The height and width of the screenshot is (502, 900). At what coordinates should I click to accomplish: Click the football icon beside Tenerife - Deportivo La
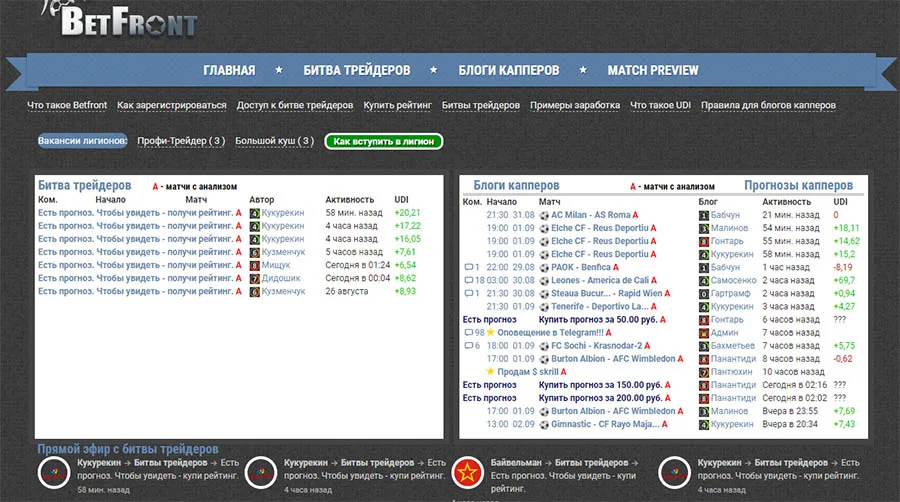click(544, 307)
